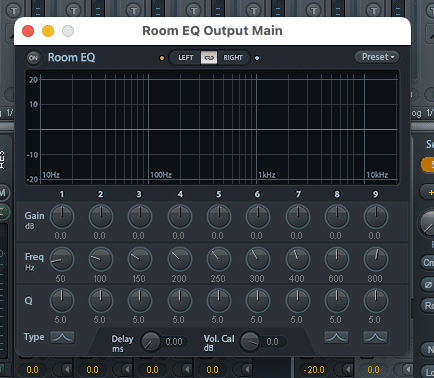Click the 100 Hz Freq knob

click(101, 259)
